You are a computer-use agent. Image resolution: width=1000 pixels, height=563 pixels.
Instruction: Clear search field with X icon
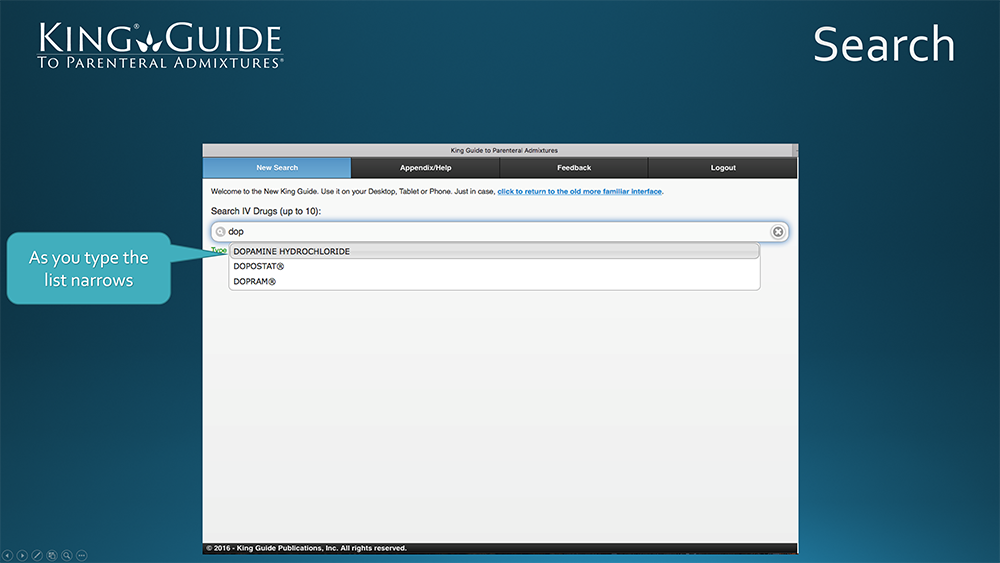click(x=777, y=231)
